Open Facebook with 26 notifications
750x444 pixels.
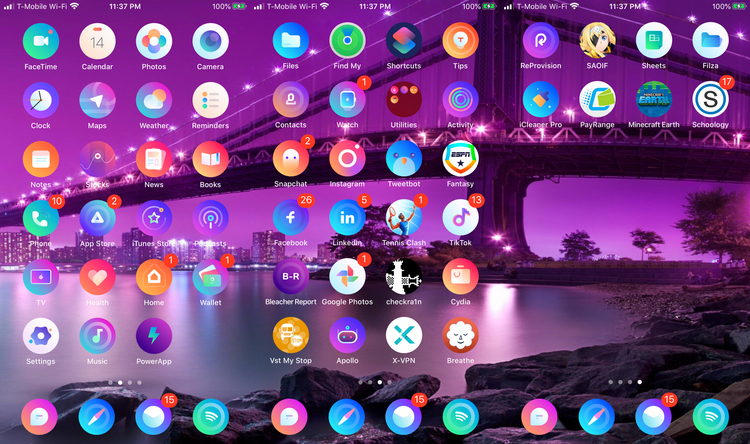point(291,218)
